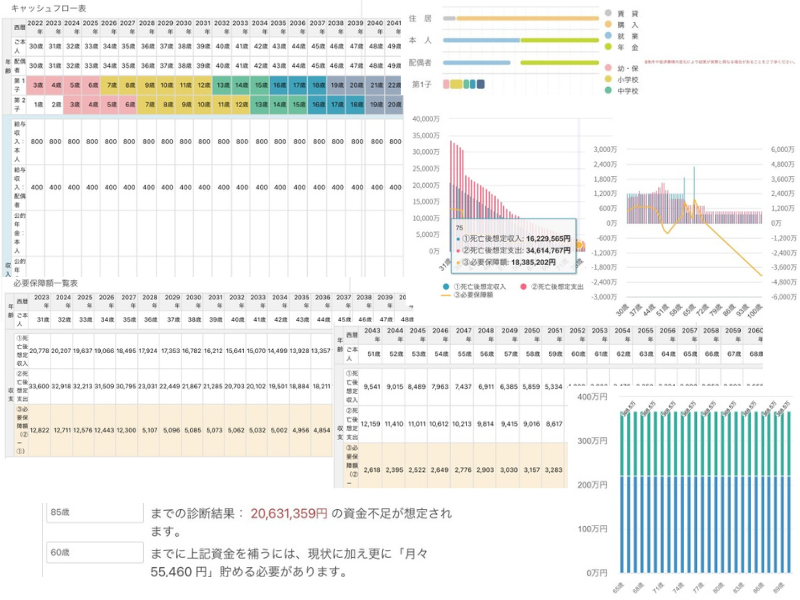Click the 賃貸 gray legend dot
The image size is (800, 600).
point(610,11)
